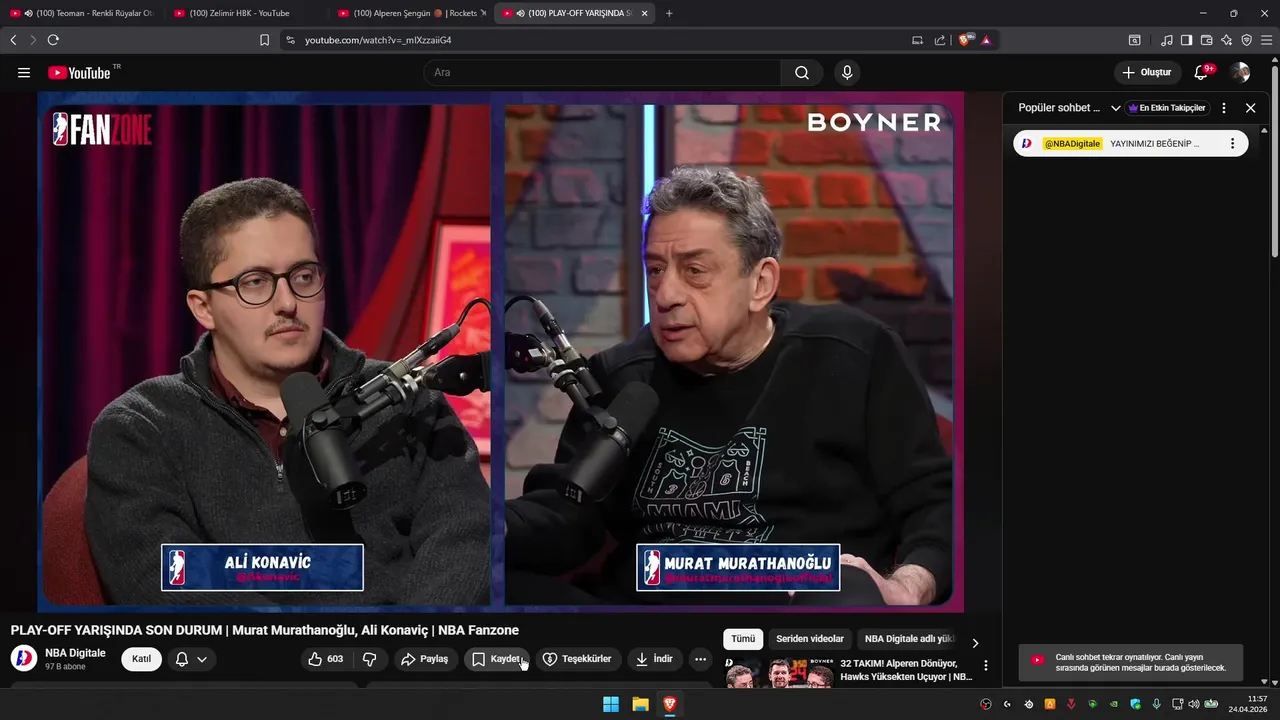Open Brave playlist music note icon
The image size is (1280, 720).
(x=1167, y=40)
